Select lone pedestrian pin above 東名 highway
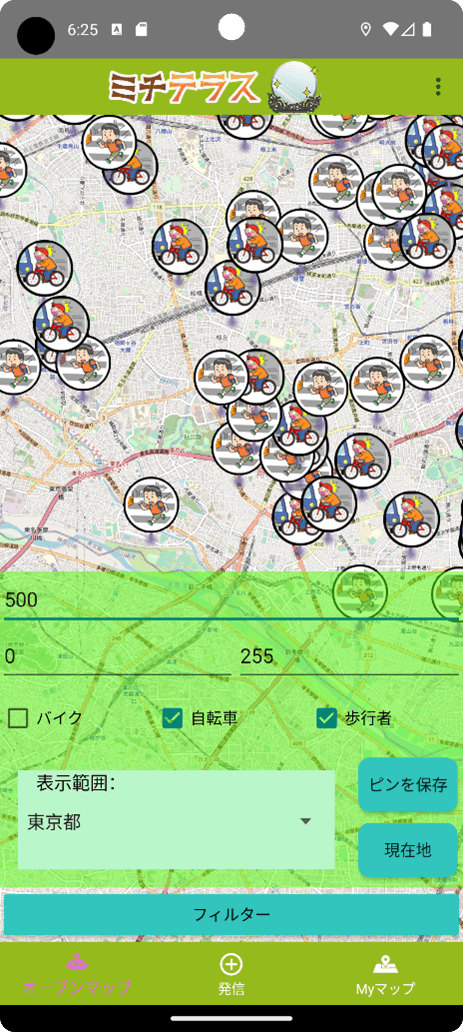 pos(151,505)
